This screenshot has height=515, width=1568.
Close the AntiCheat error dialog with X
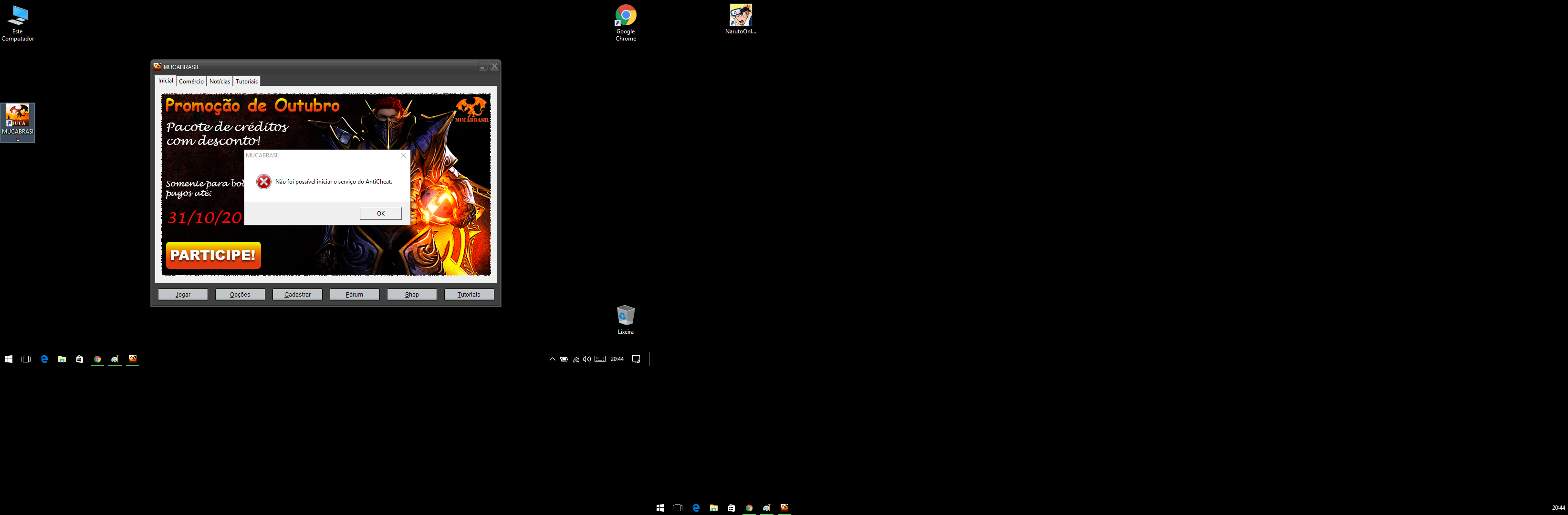coord(403,155)
